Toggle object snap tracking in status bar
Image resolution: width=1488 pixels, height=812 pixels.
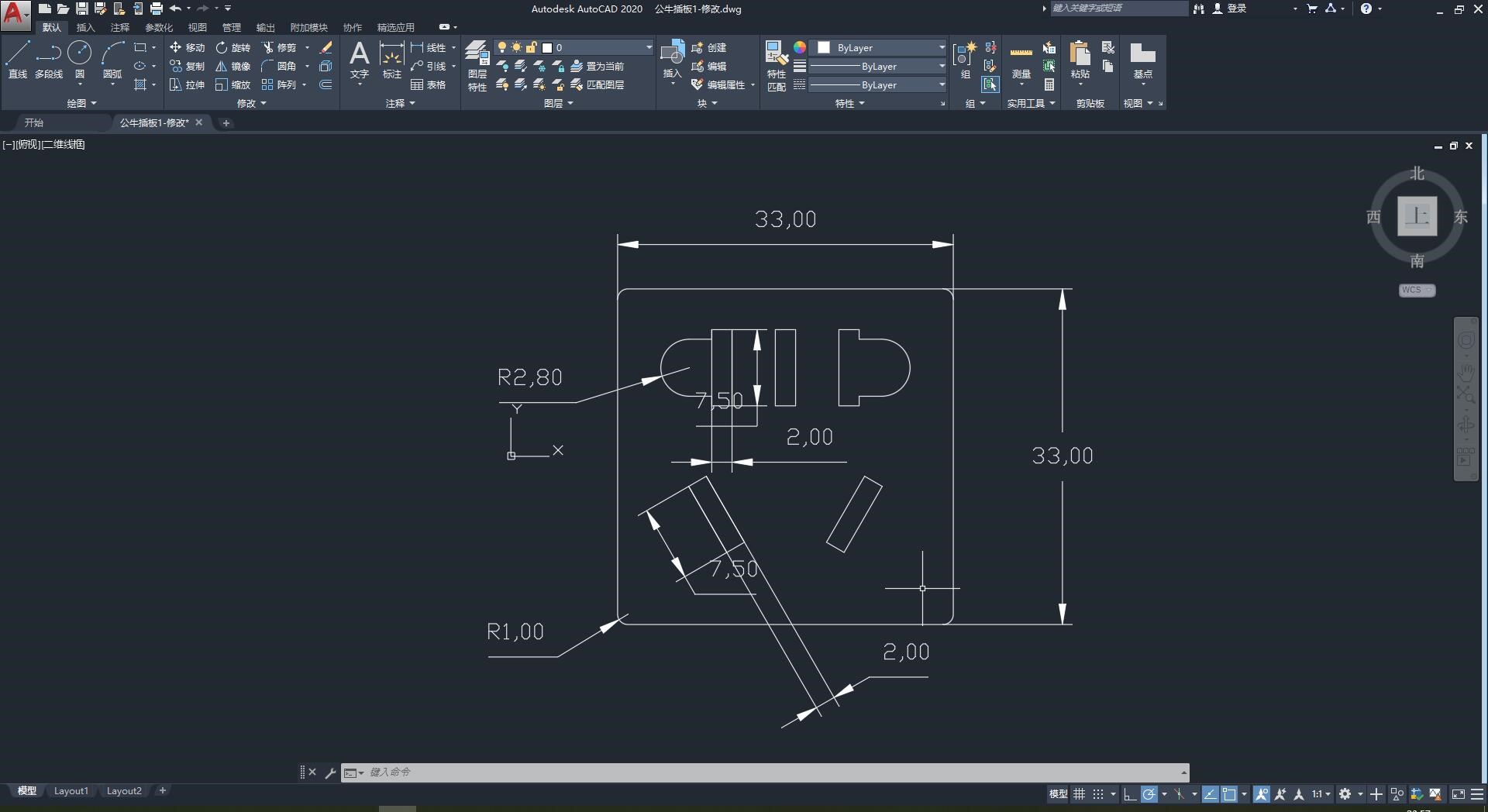1211,794
